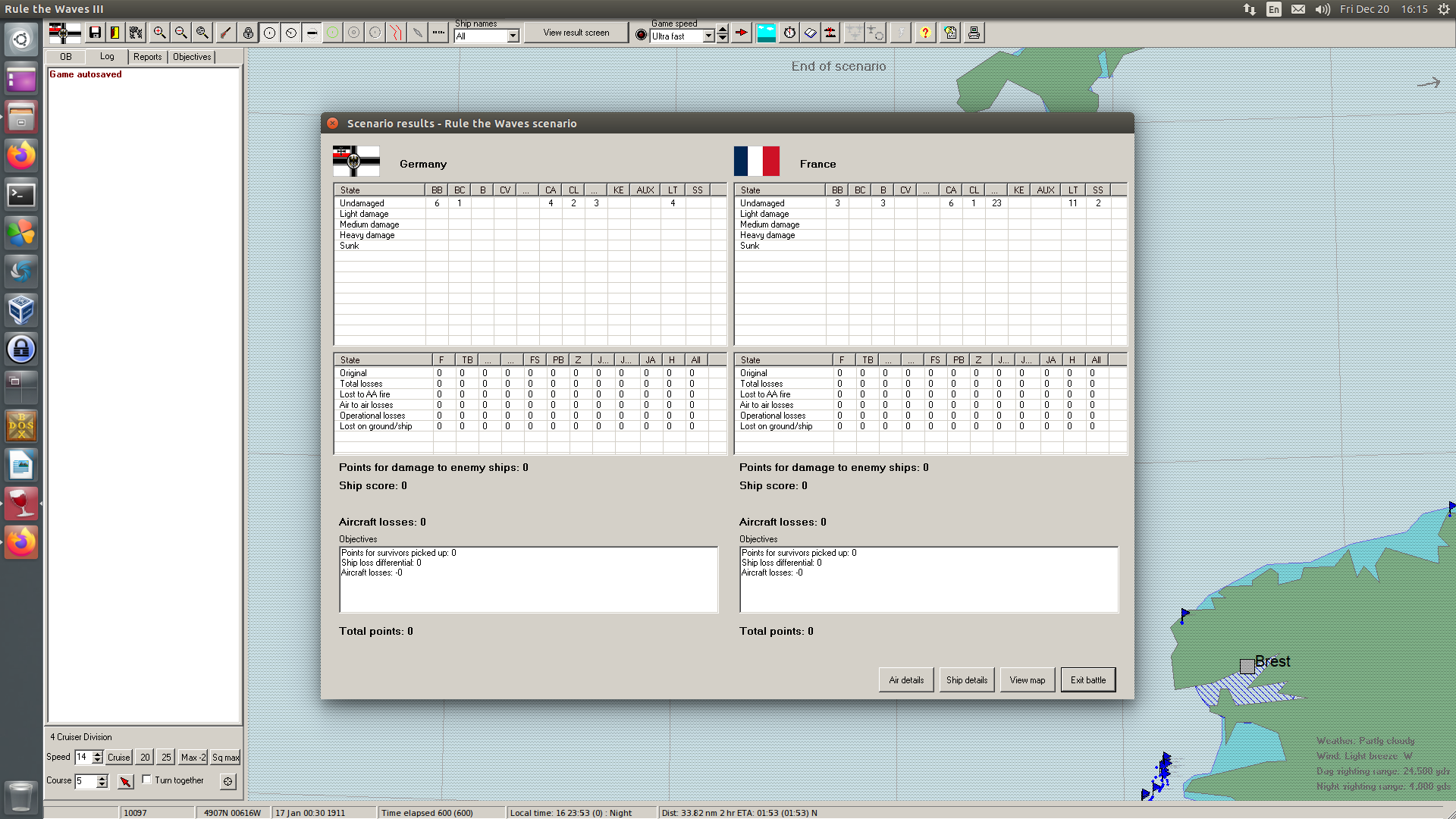1456x819 pixels.
Task: Open the Wine glass icon in dock
Action: tap(21, 504)
